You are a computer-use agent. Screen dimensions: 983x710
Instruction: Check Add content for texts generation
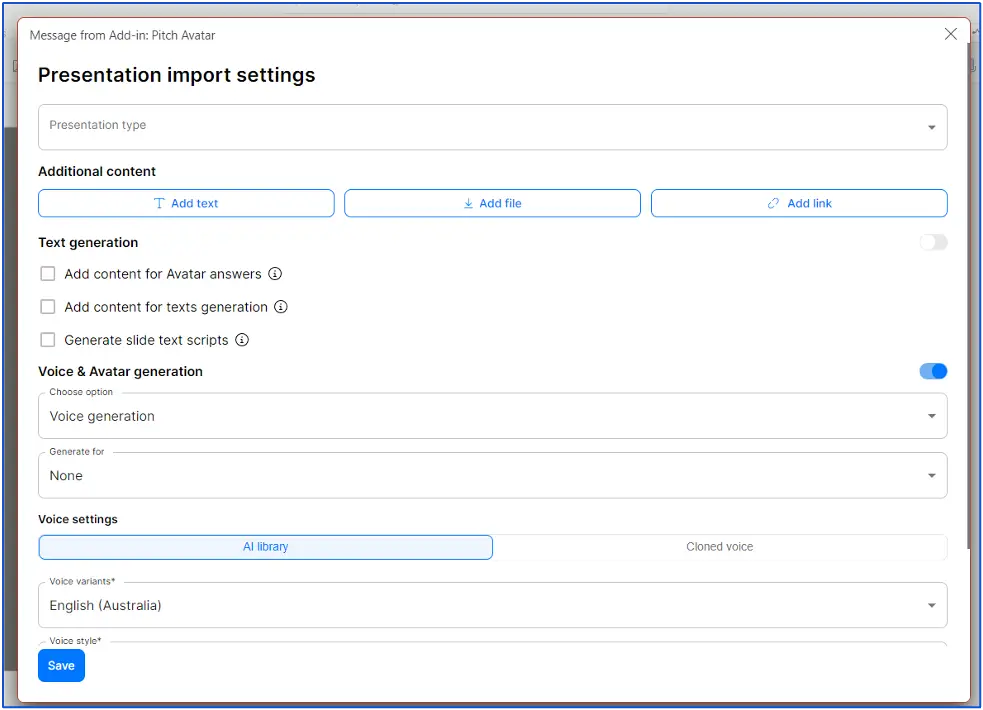click(x=48, y=307)
